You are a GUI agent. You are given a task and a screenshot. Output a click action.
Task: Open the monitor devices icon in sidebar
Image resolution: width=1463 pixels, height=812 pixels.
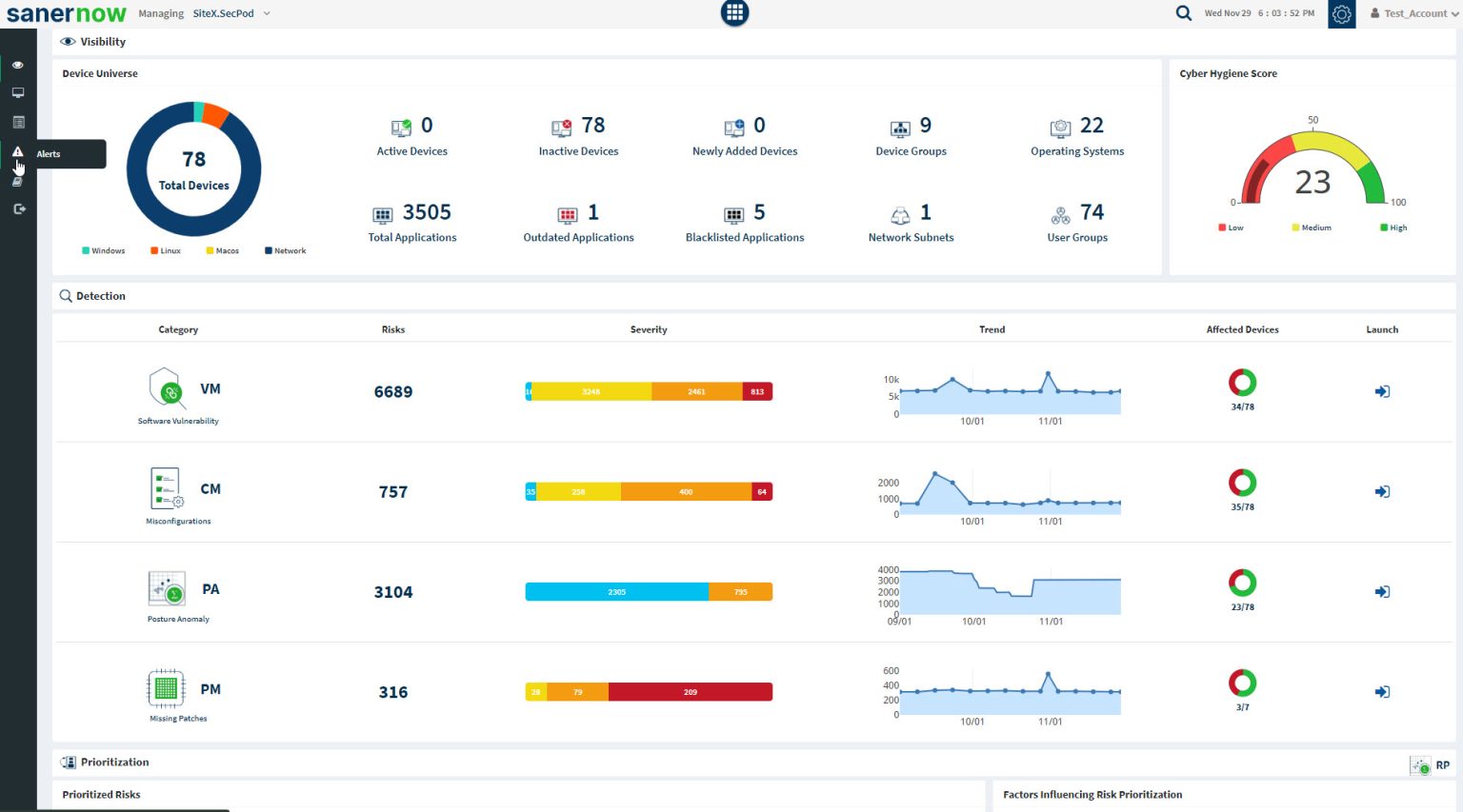(x=17, y=93)
